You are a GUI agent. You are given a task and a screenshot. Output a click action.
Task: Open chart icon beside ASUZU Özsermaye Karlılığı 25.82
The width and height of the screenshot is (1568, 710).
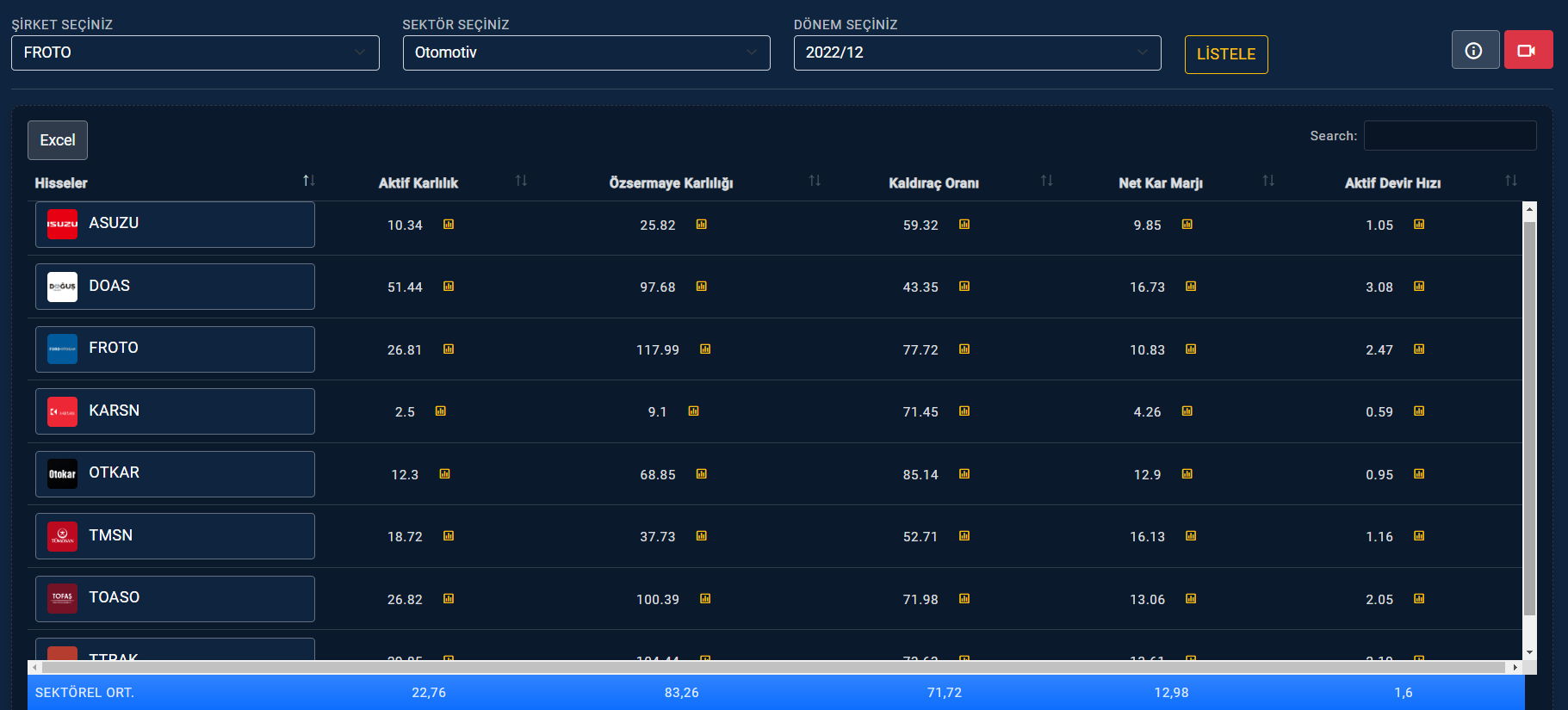[x=702, y=225]
